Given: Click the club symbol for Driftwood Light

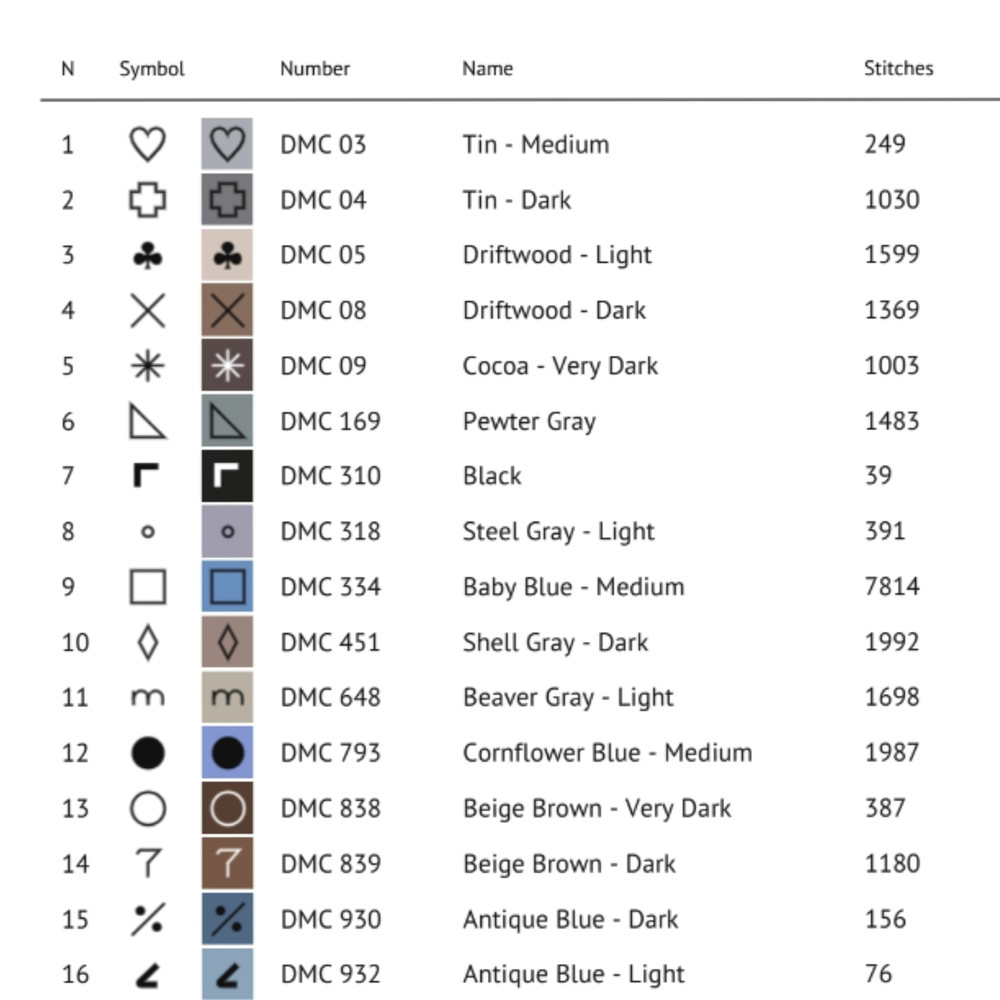Looking at the screenshot, I should (x=148, y=256).
